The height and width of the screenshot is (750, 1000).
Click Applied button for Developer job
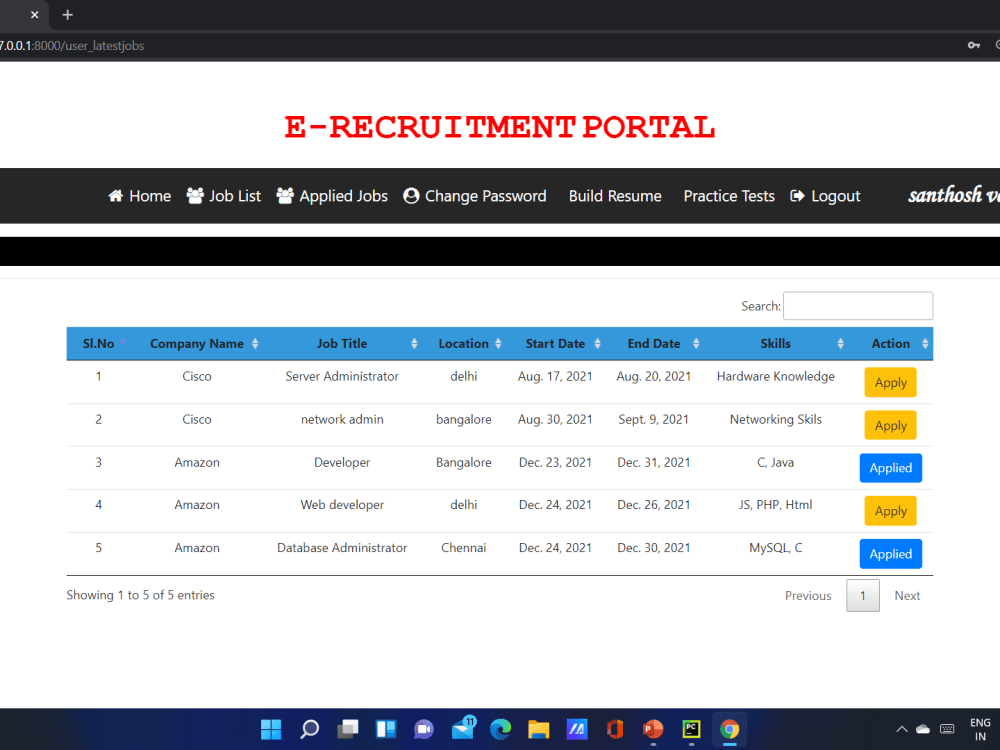pyautogui.click(x=890, y=468)
